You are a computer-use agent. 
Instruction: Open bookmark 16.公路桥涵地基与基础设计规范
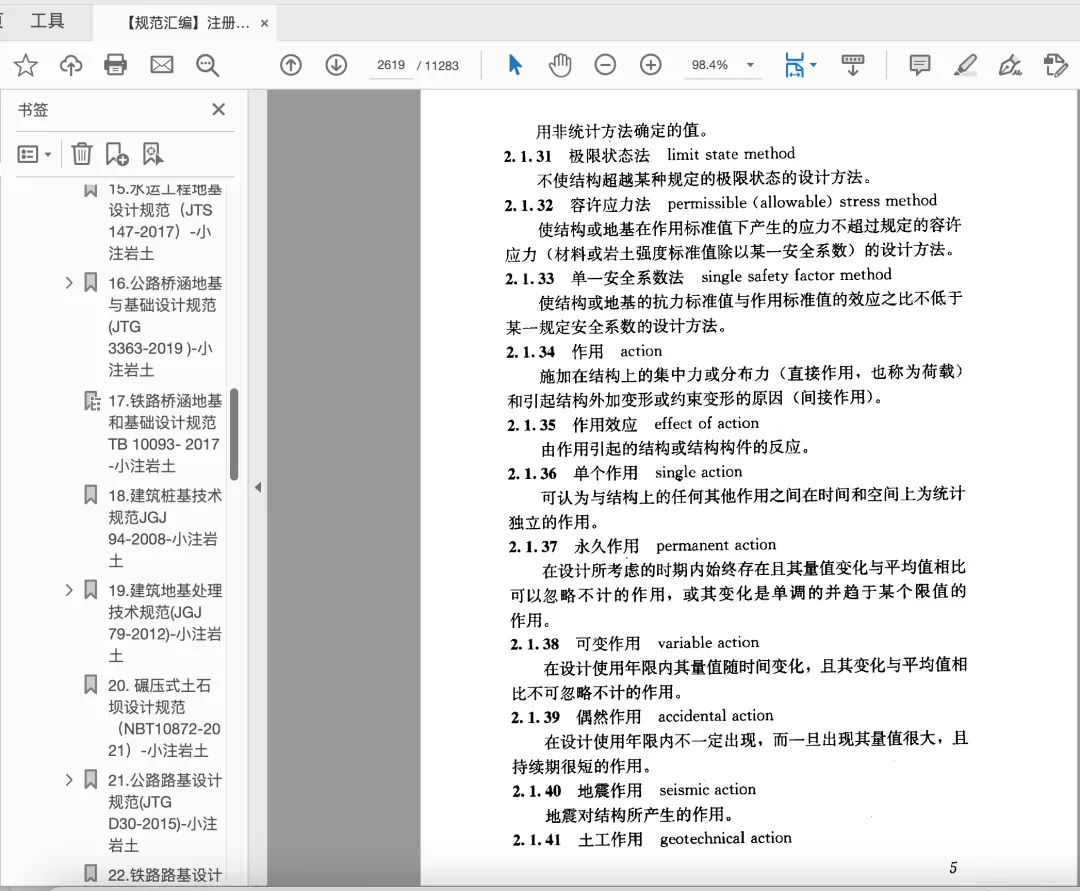[165, 326]
